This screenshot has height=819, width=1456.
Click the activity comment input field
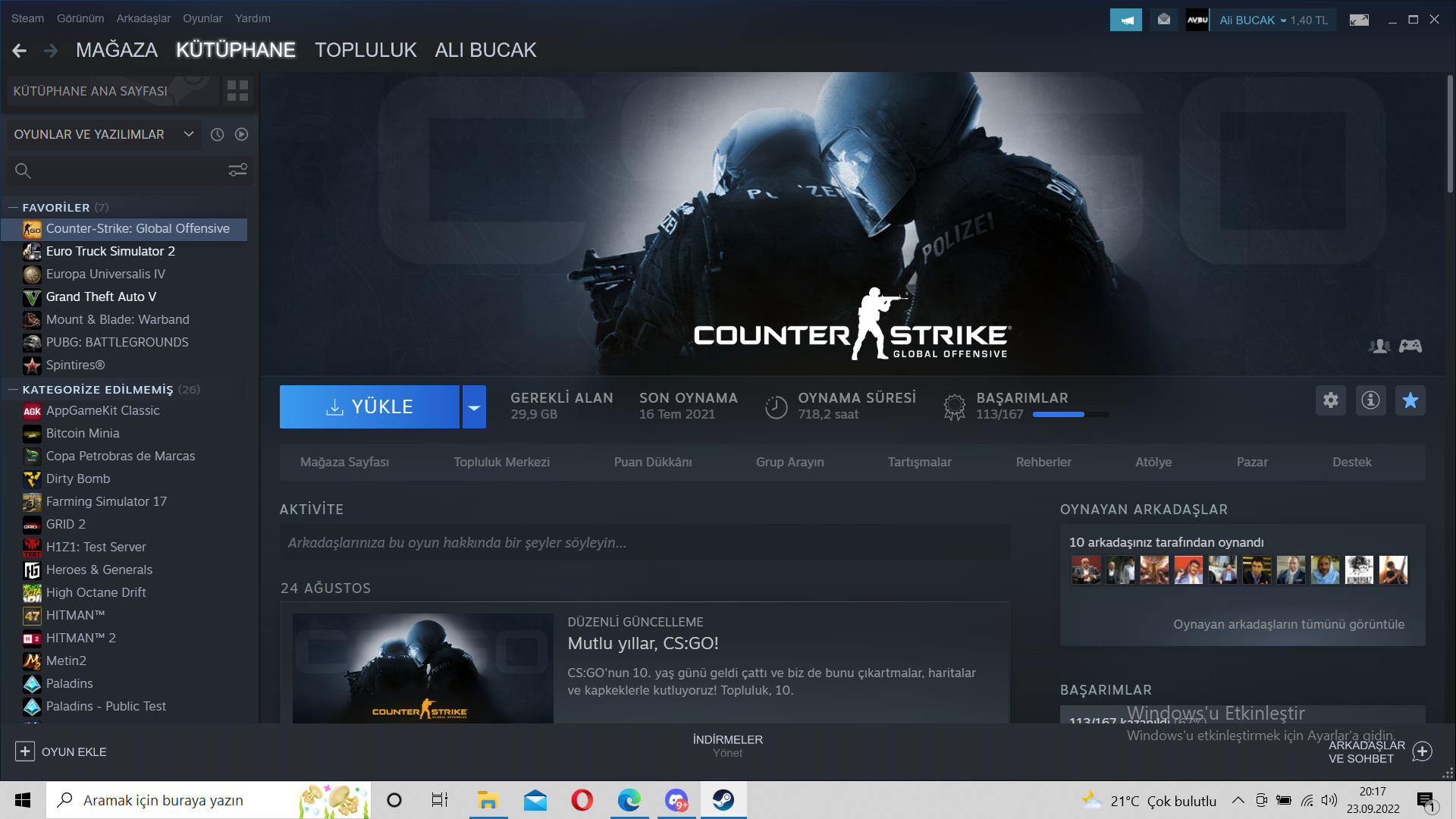point(645,543)
